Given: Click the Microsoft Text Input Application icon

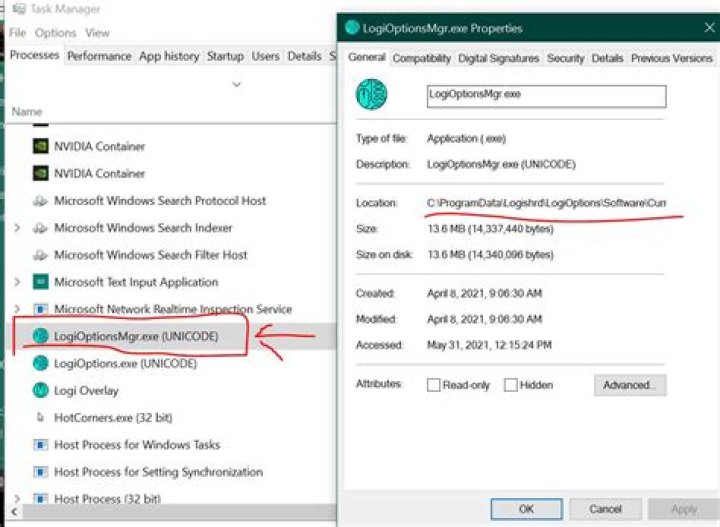Looking at the screenshot, I should tap(40, 282).
